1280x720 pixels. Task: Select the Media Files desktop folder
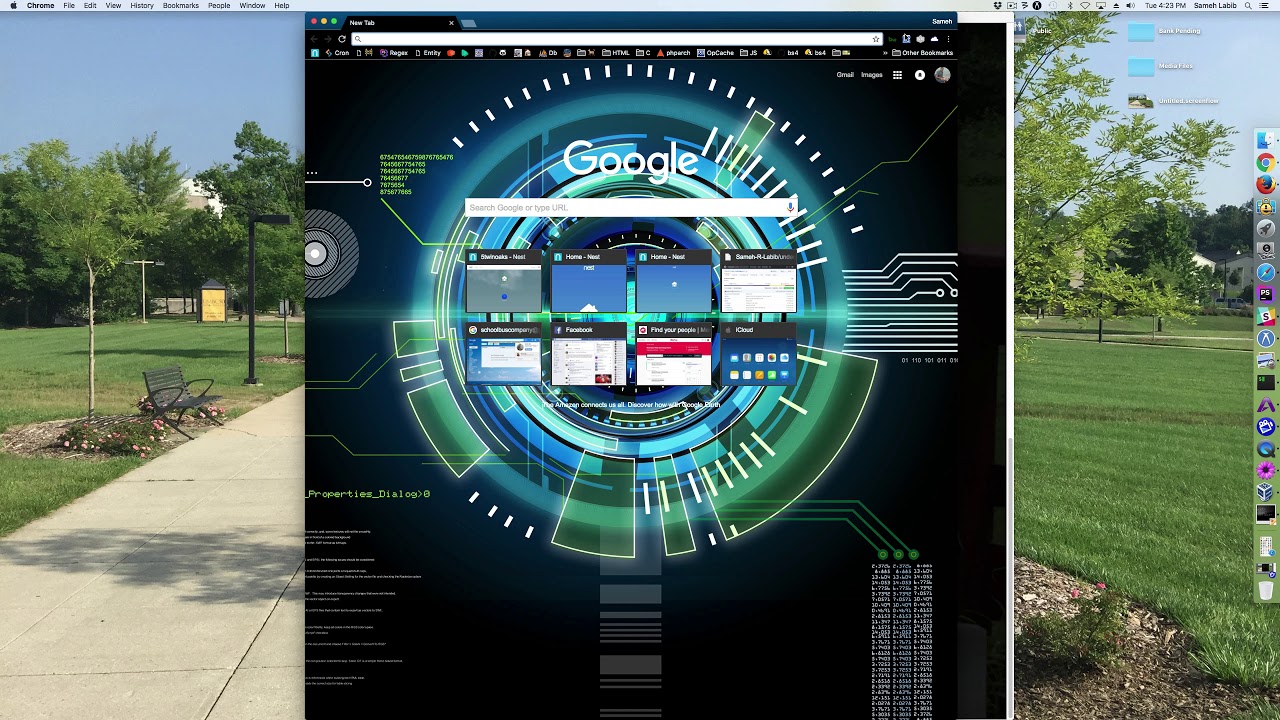tap(1161, 67)
